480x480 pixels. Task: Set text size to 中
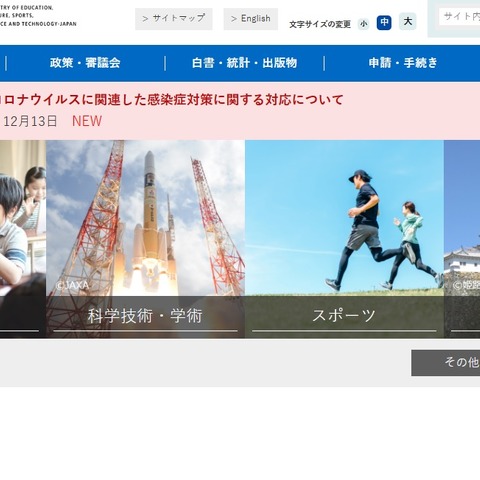point(384,22)
